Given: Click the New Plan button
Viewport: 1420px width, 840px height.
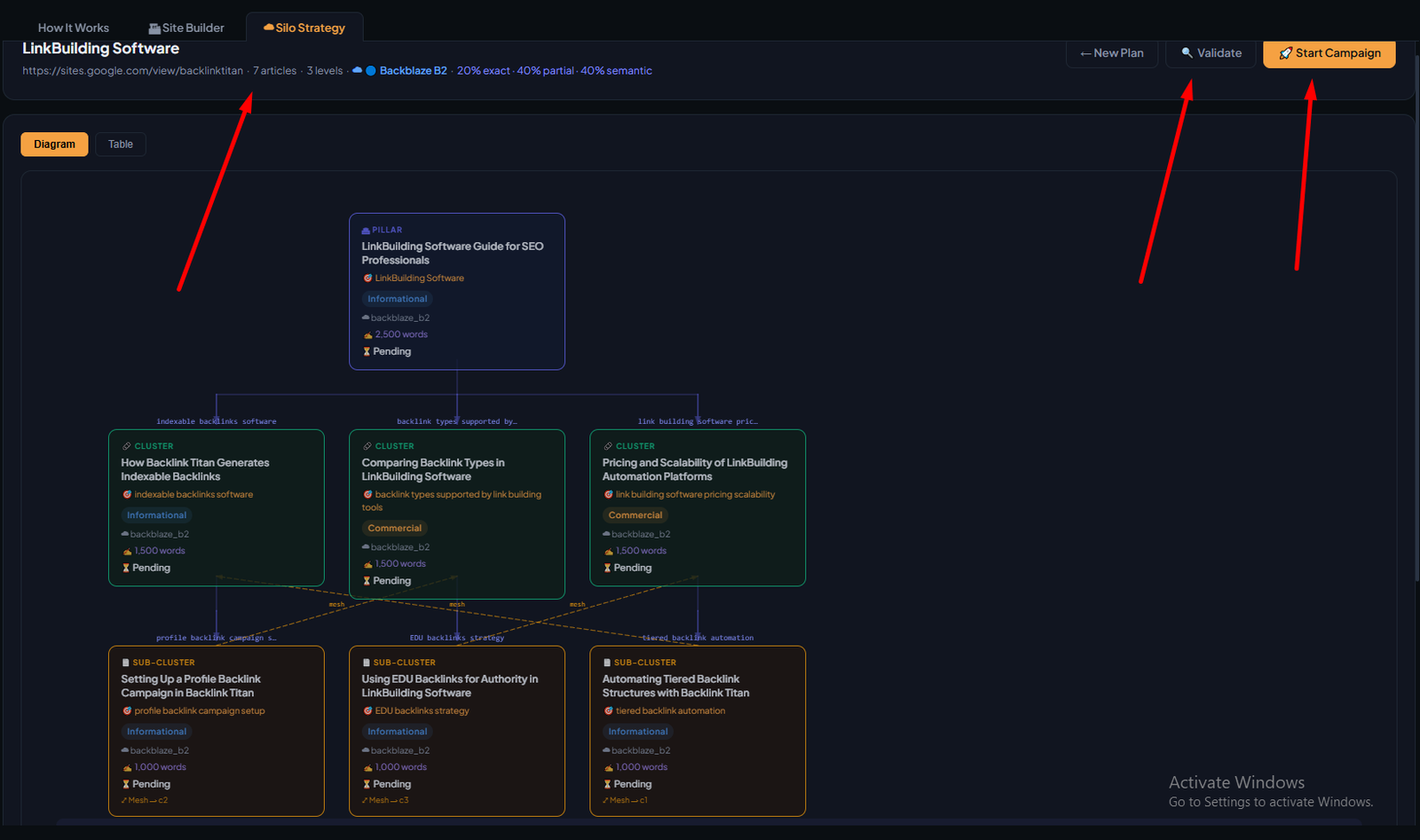Looking at the screenshot, I should coord(1112,53).
